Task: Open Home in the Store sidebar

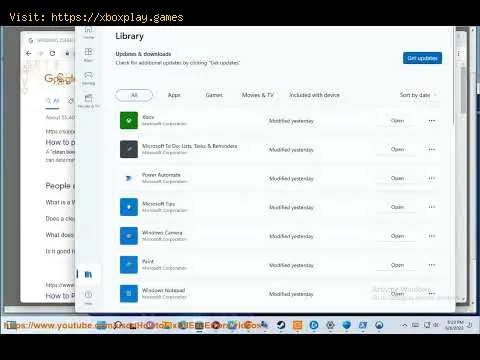Action: (88, 32)
